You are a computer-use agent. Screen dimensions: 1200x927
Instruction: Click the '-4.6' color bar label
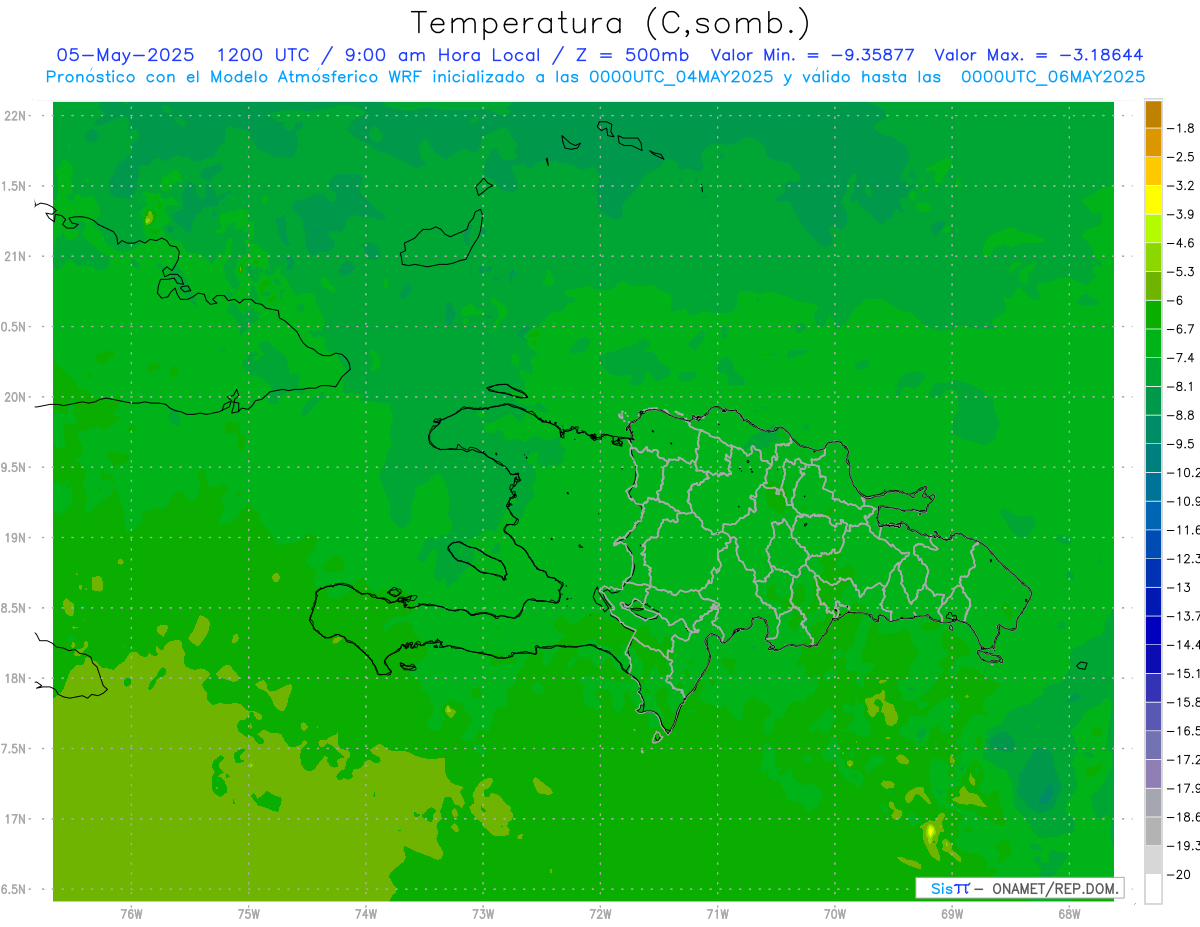1183,243
